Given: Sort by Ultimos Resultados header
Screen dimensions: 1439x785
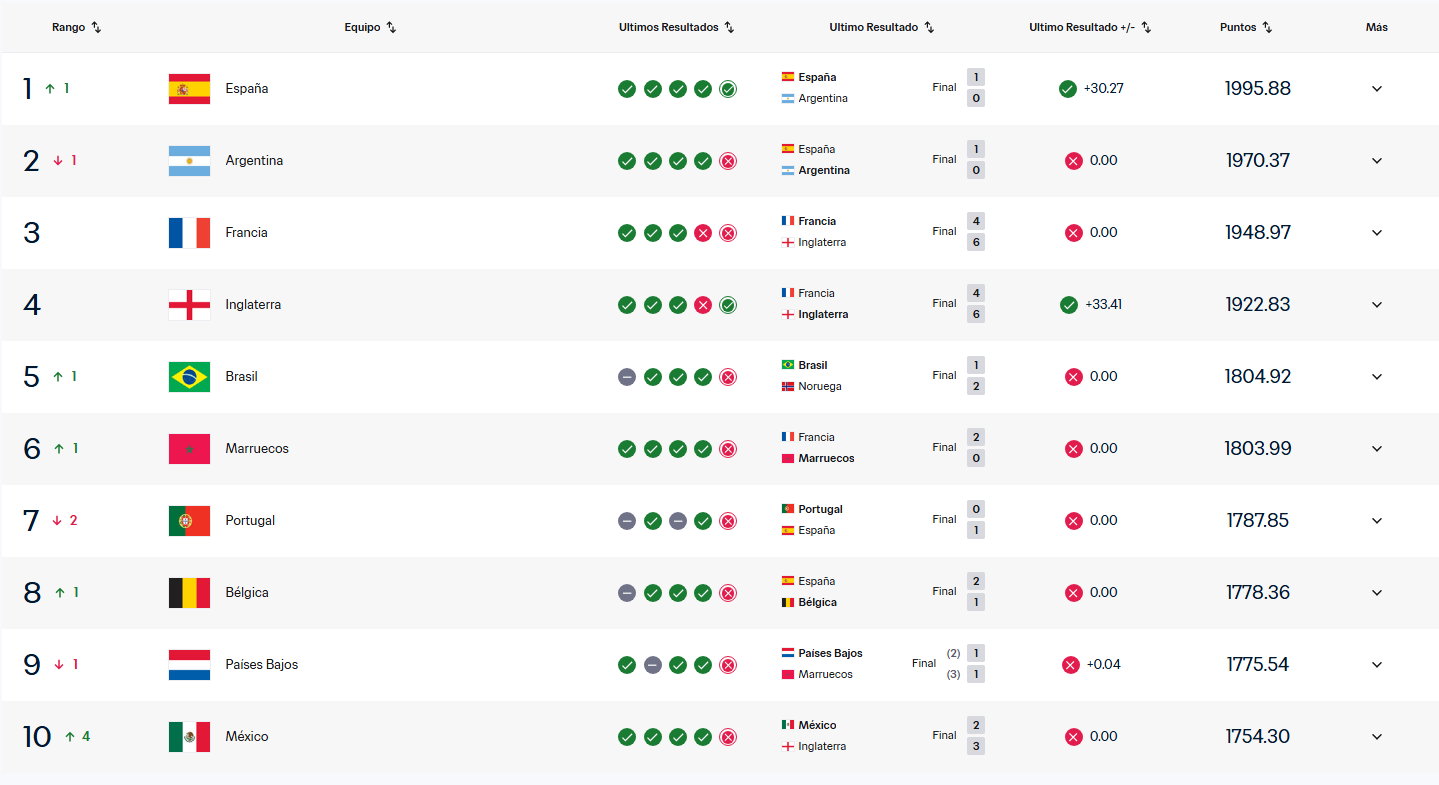Looking at the screenshot, I should 677,28.
